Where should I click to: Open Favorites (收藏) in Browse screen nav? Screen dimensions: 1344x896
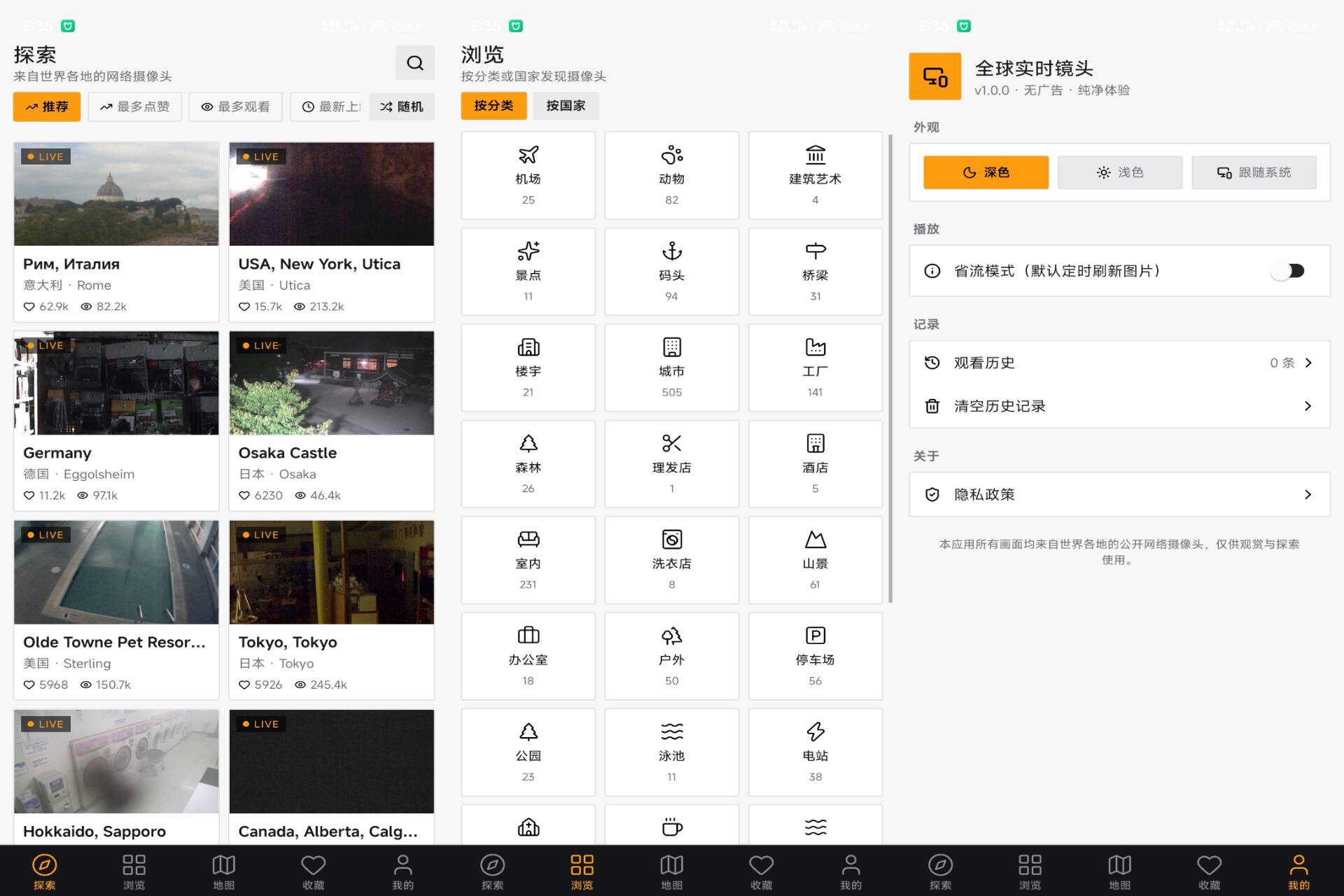[761, 871]
